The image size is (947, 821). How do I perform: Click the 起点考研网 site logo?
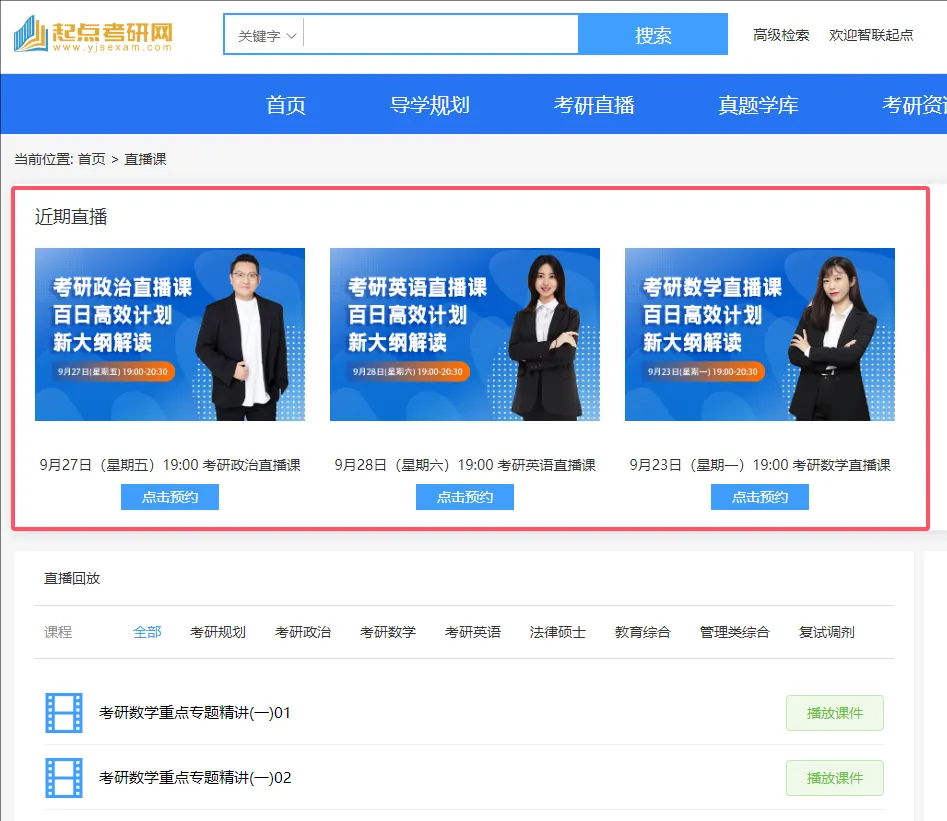[93, 36]
